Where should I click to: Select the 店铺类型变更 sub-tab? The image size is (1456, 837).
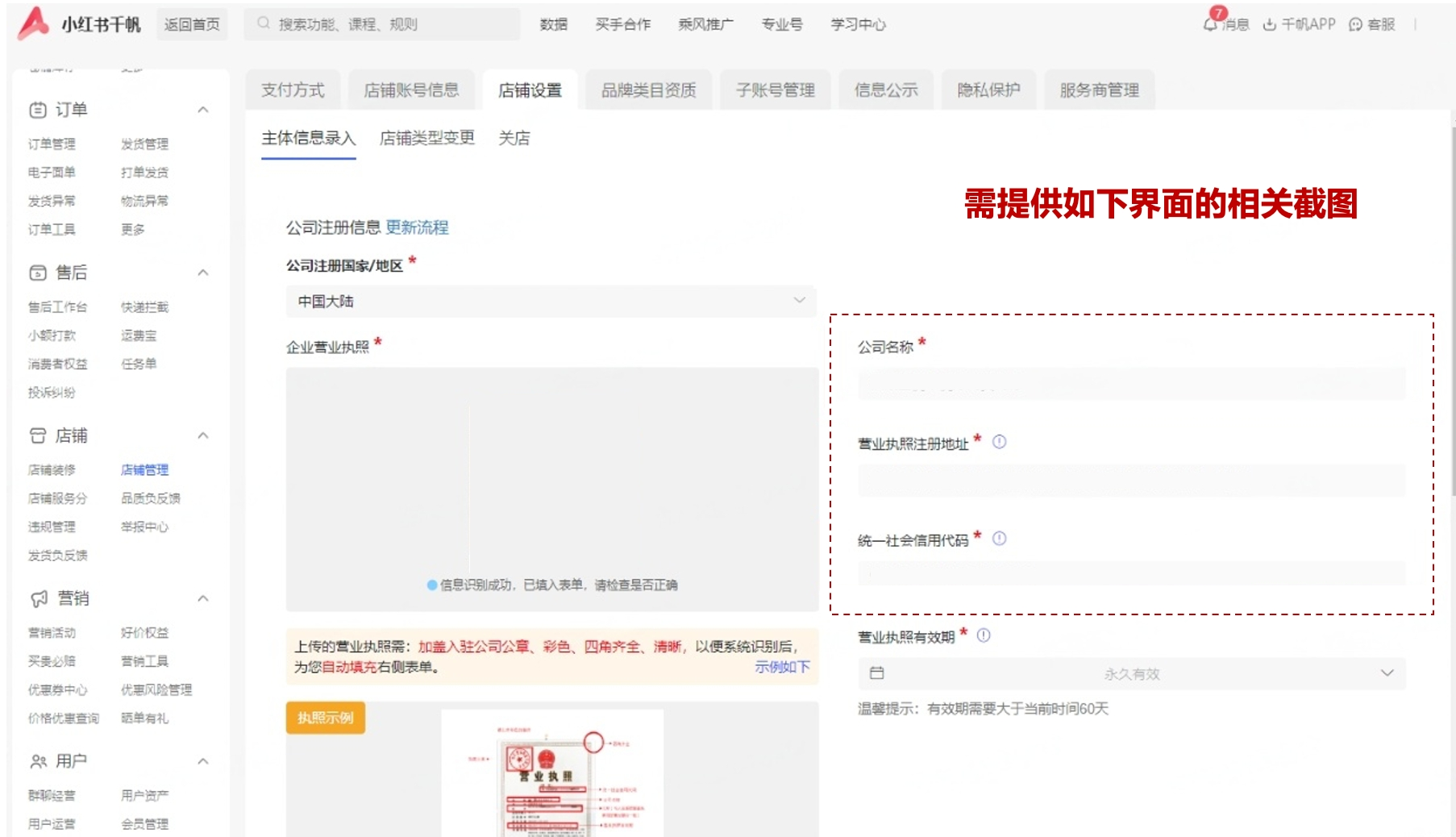426,138
